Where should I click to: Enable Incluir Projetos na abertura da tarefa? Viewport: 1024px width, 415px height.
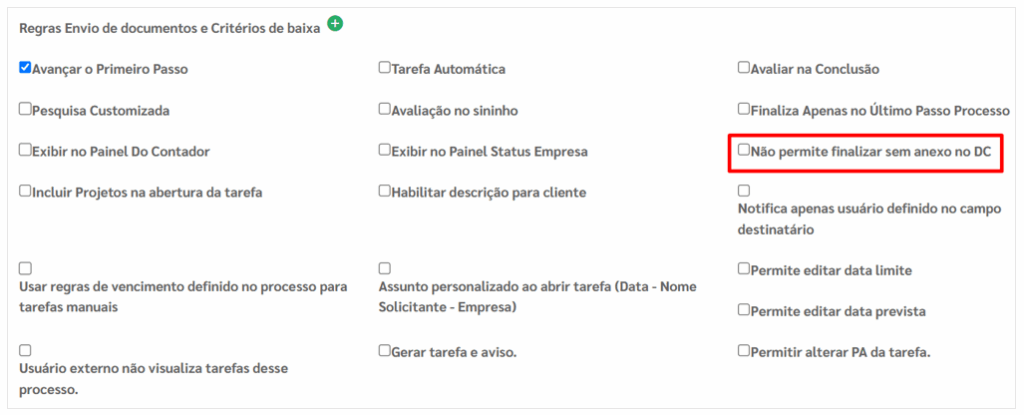26,191
